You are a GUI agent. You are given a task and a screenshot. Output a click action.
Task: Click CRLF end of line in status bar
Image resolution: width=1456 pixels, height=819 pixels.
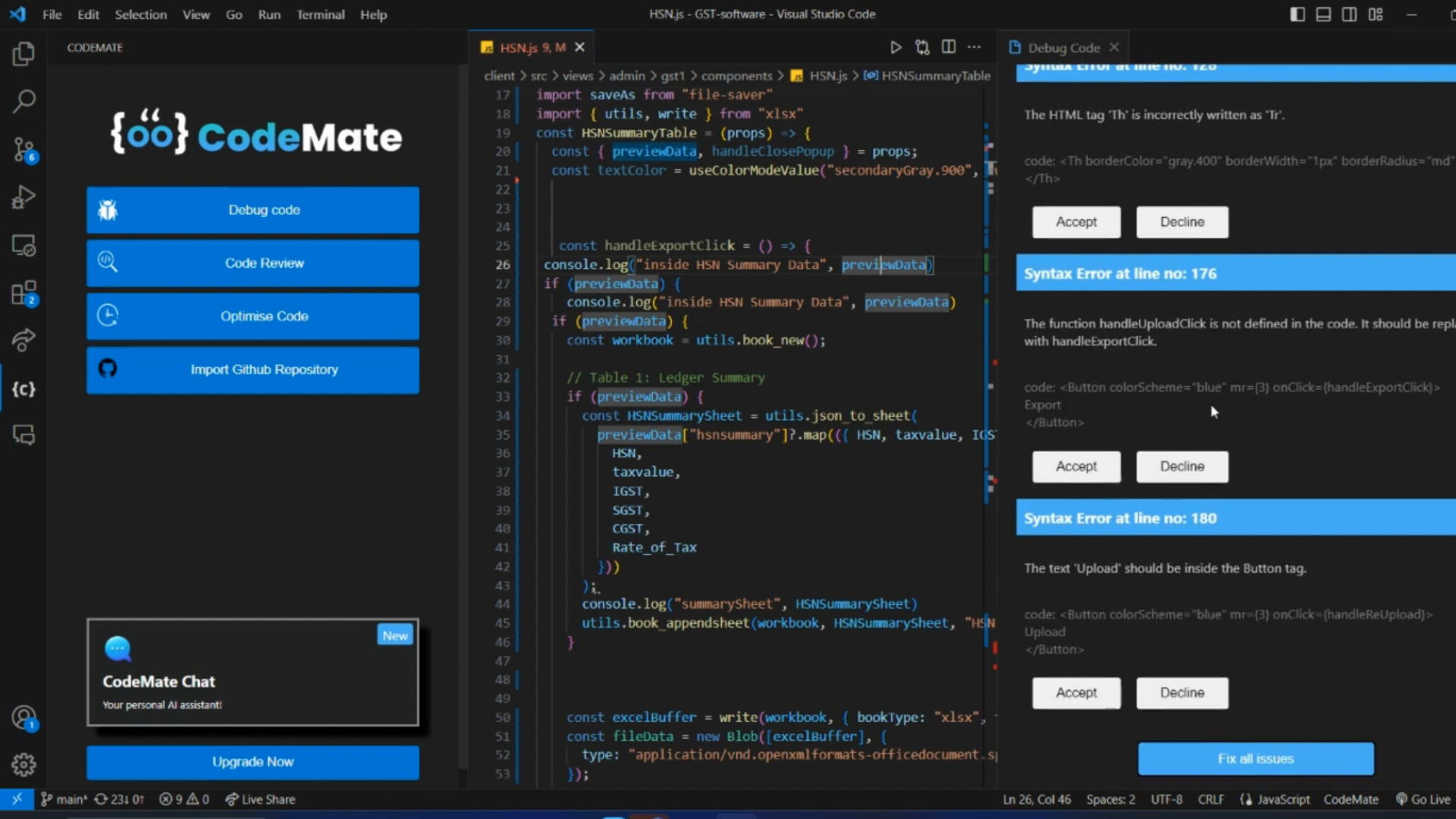[x=1211, y=799]
